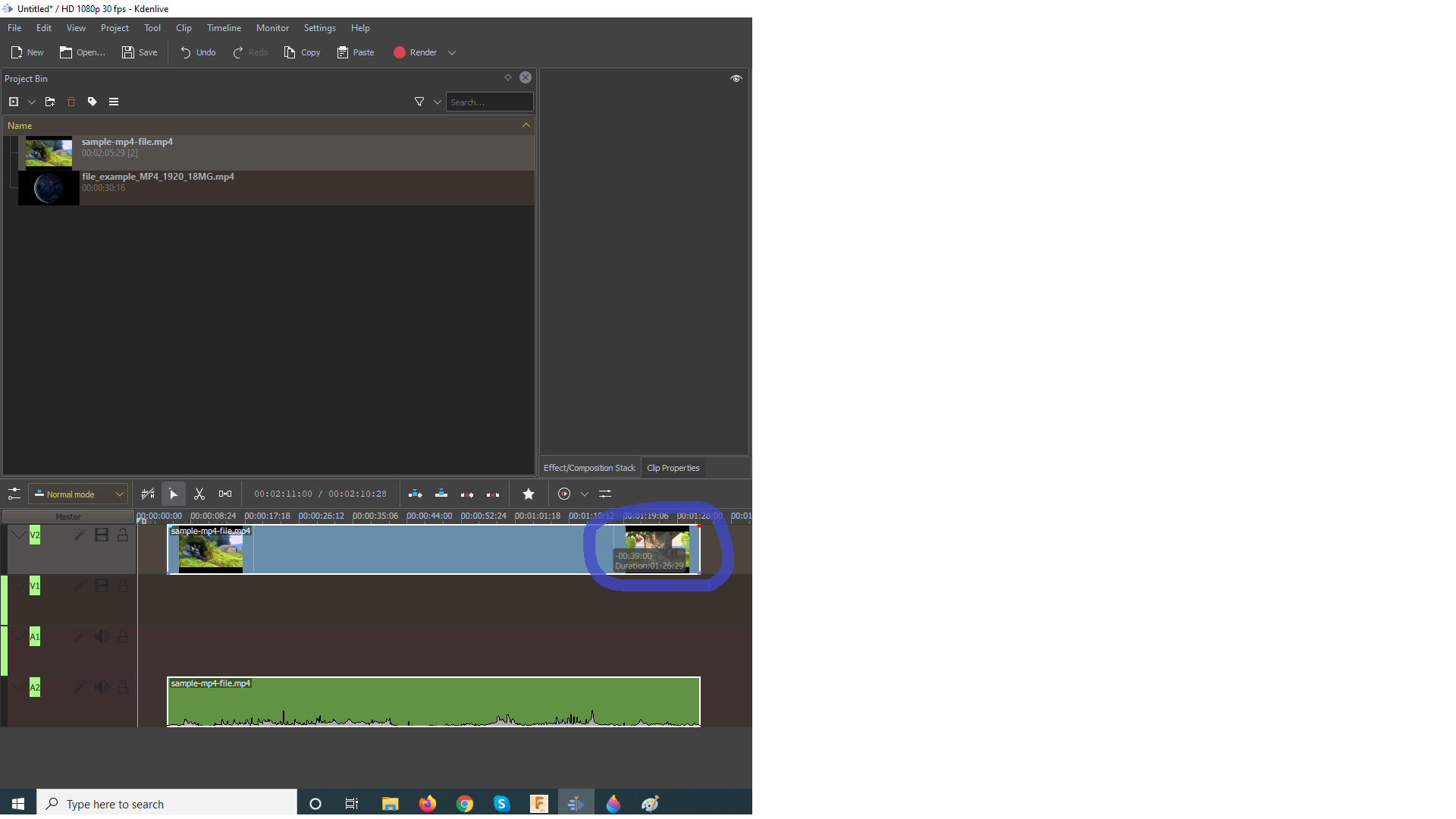Viewport: 1456px width, 819px height.
Task: Toggle the monitor eye overlay icon
Action: pos(736,78)
